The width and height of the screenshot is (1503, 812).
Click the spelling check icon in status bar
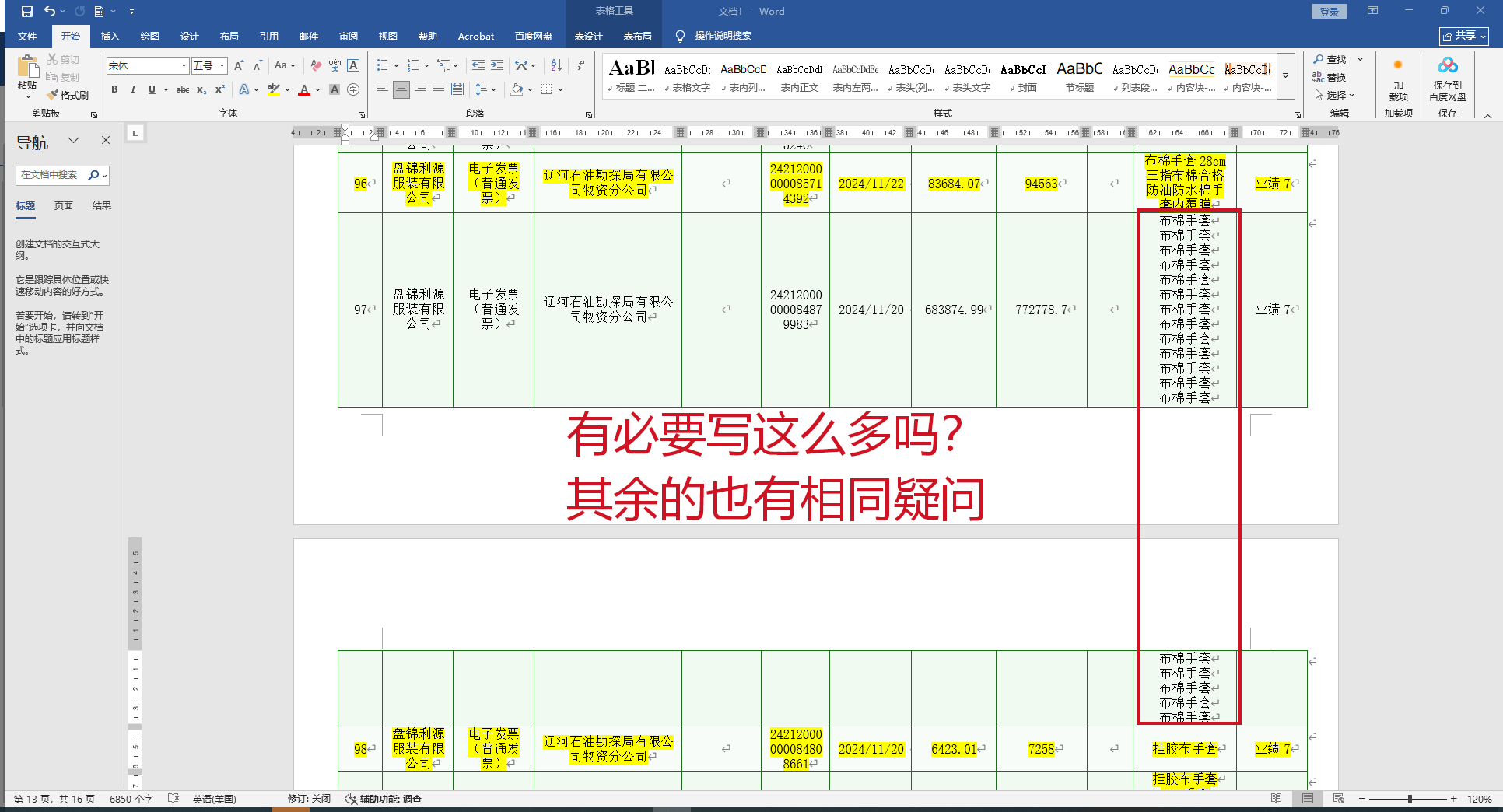pos(173,799)
